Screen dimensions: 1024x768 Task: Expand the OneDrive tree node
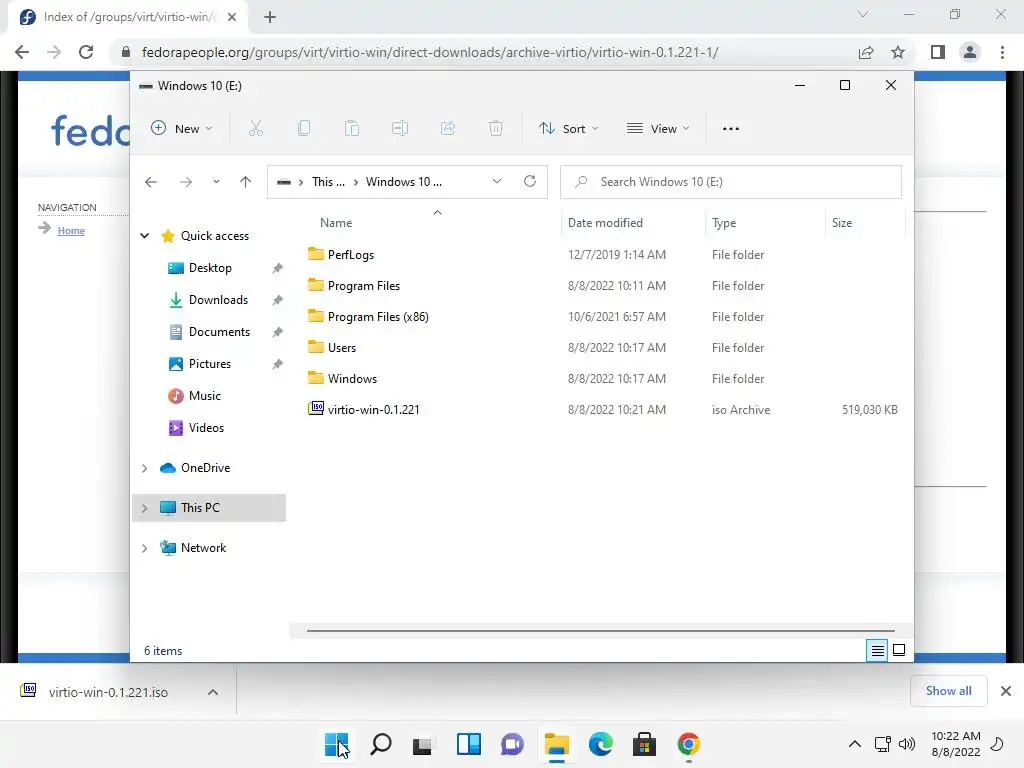pyautogui.click(x=145, y=468)
